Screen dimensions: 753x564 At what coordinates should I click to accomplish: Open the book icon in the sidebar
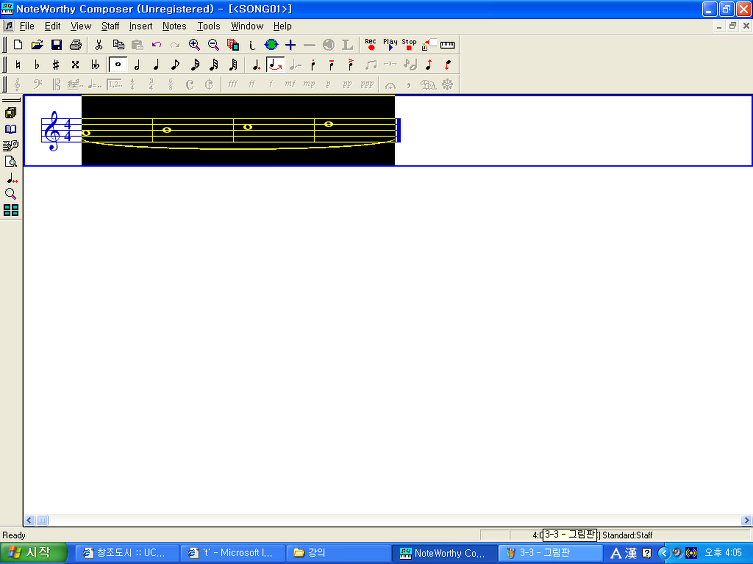click(11, 130)
